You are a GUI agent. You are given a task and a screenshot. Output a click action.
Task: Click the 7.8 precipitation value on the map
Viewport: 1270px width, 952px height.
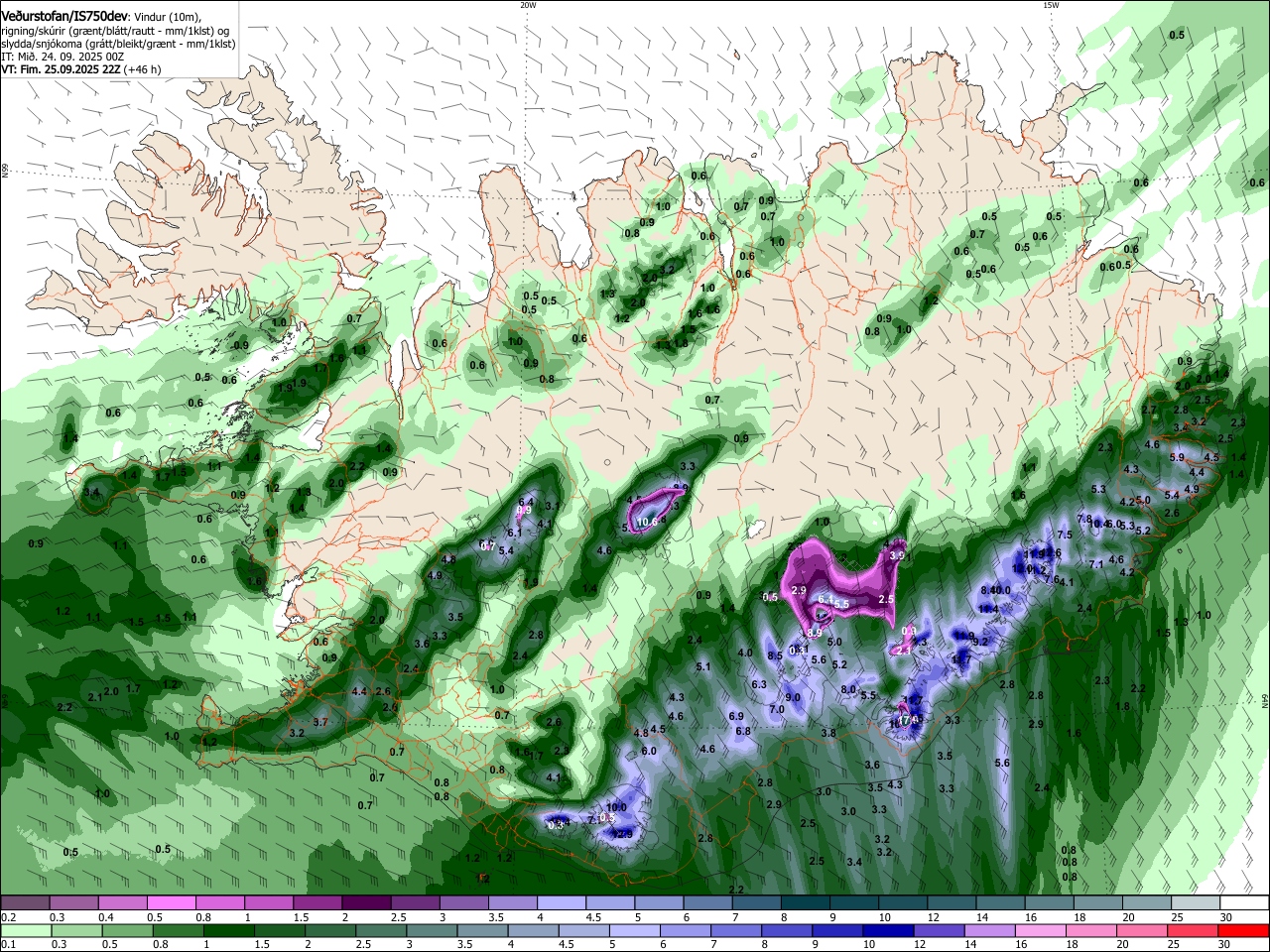(x=1084, y=519)
